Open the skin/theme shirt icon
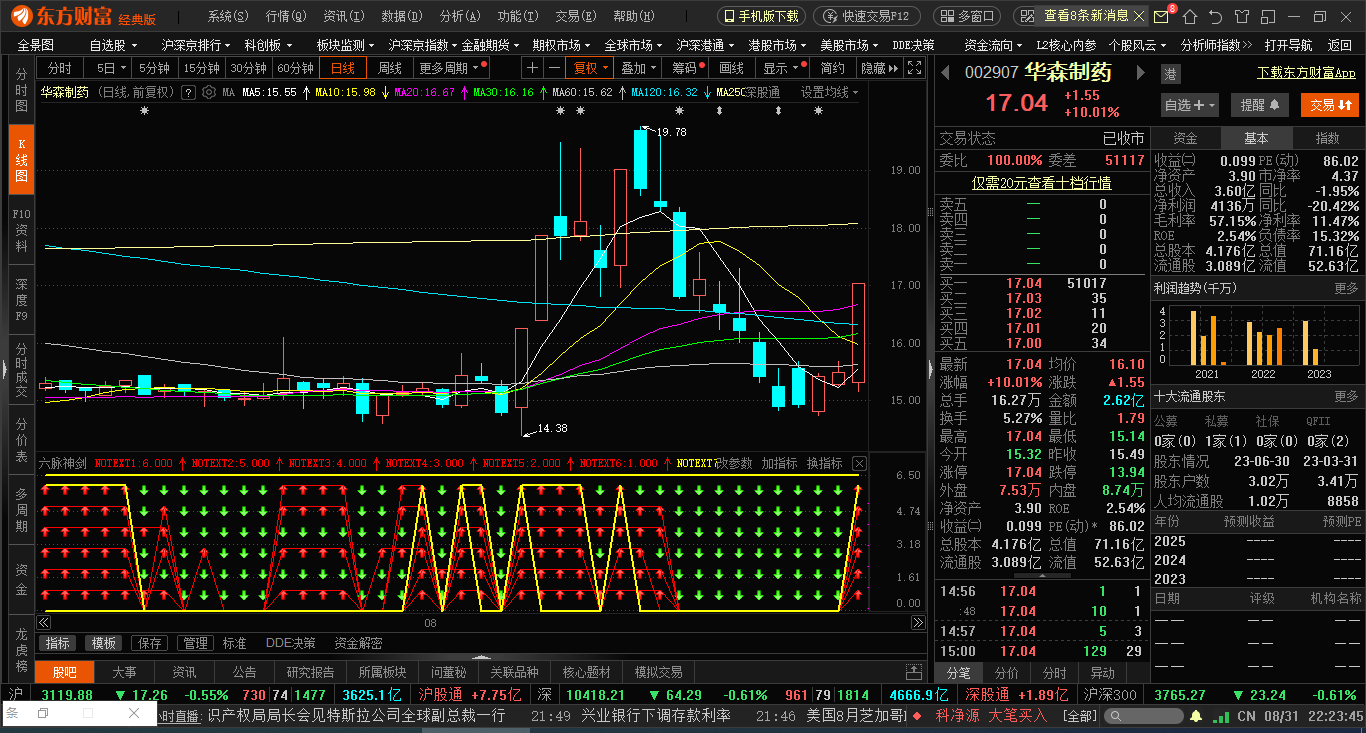 click(x=1241, y=17)
